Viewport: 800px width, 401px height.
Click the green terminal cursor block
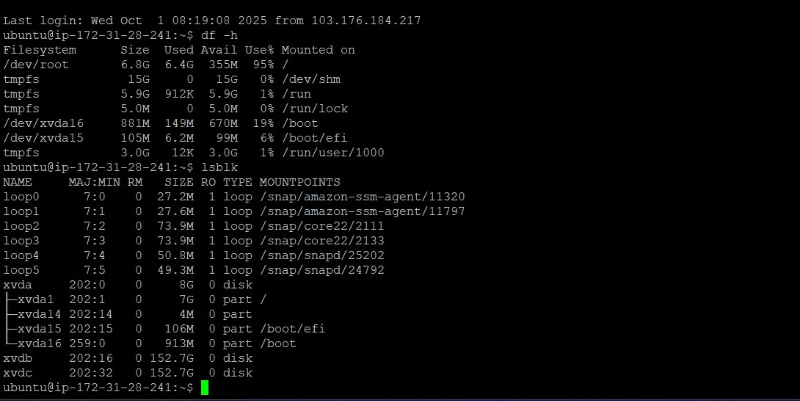(x=204, y=387)
